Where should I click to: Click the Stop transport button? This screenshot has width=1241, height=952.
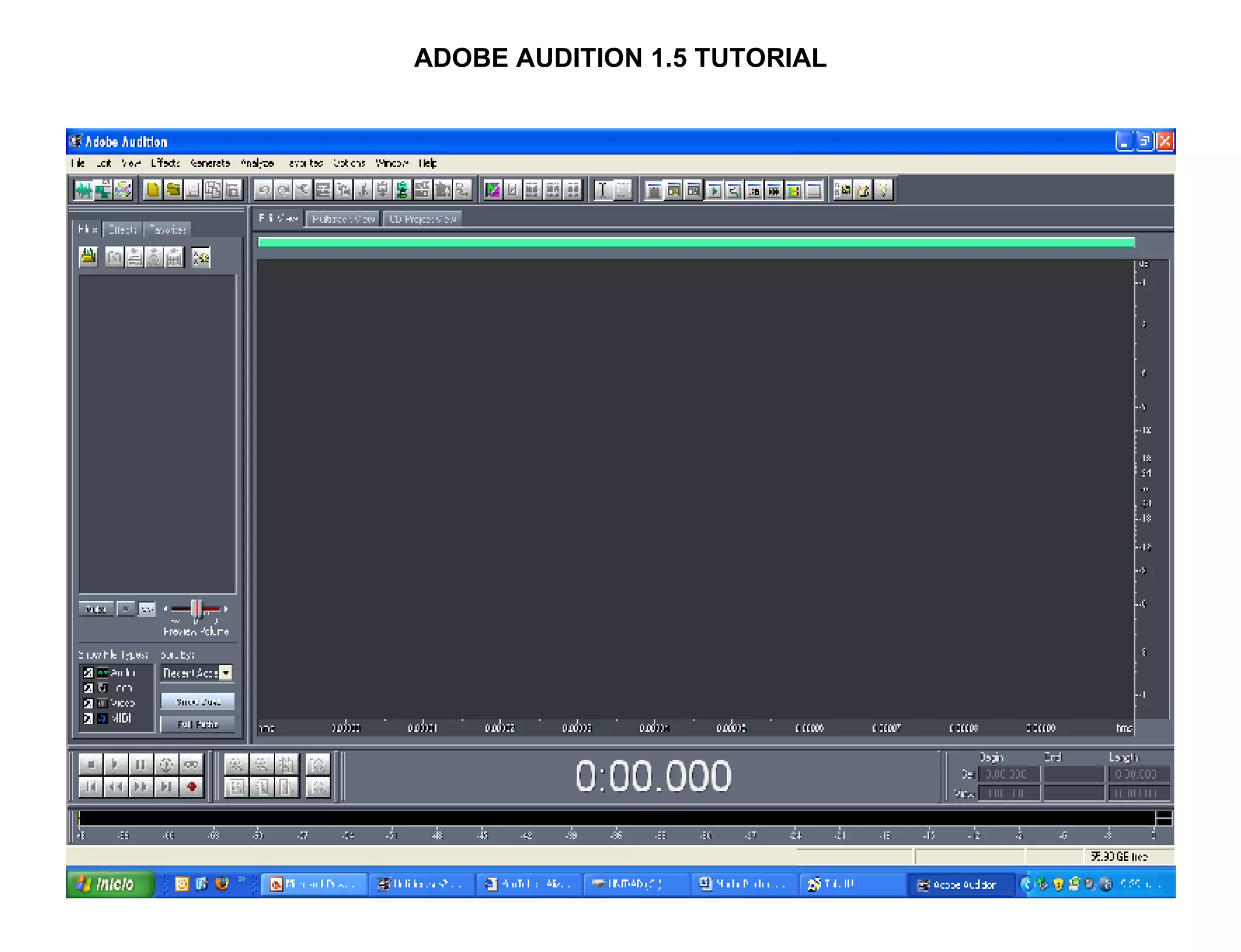(91, 764)
